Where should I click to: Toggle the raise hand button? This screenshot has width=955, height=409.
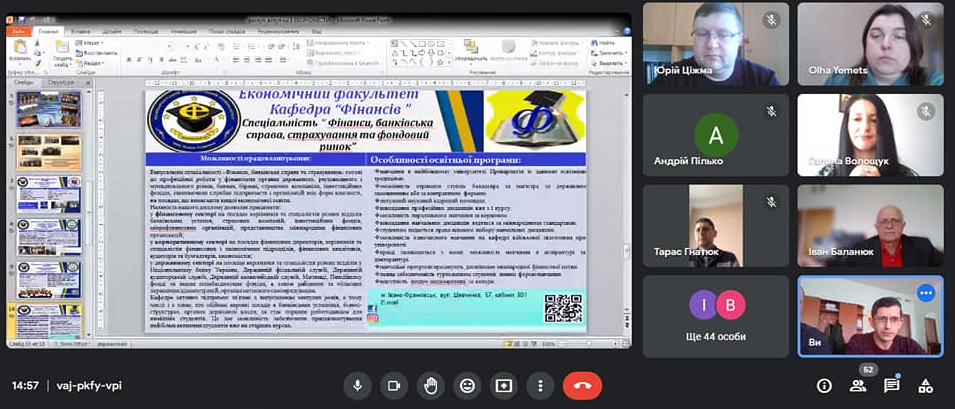coord(430,385)
